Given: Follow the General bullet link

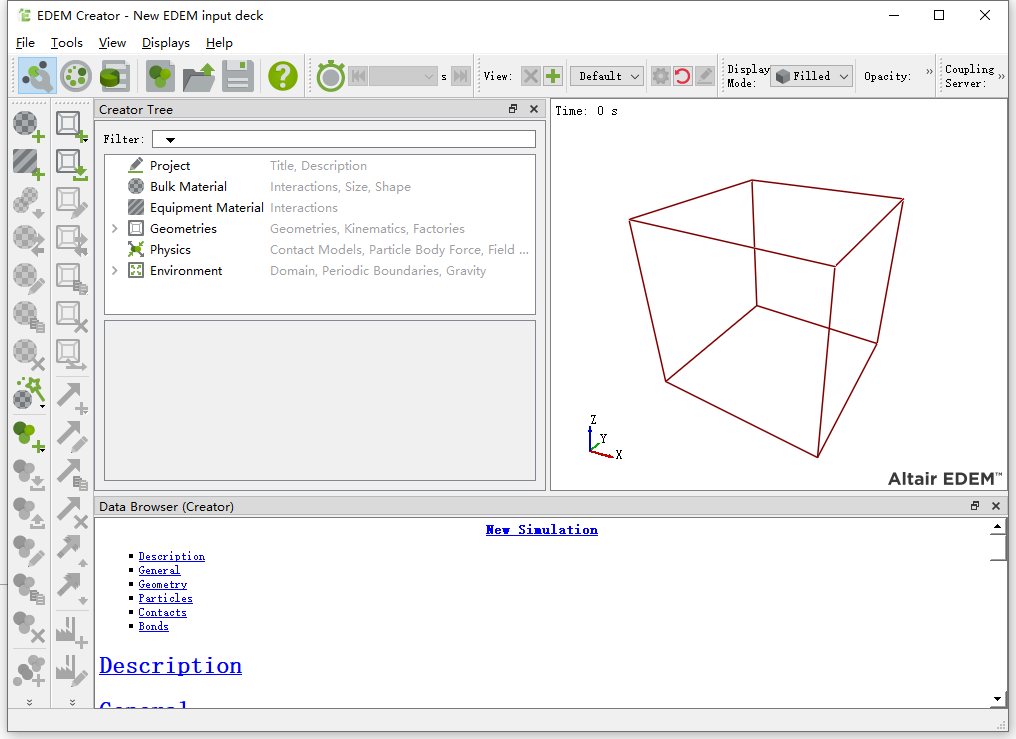Looking at the screenshot, I should (x=159, y=571).
